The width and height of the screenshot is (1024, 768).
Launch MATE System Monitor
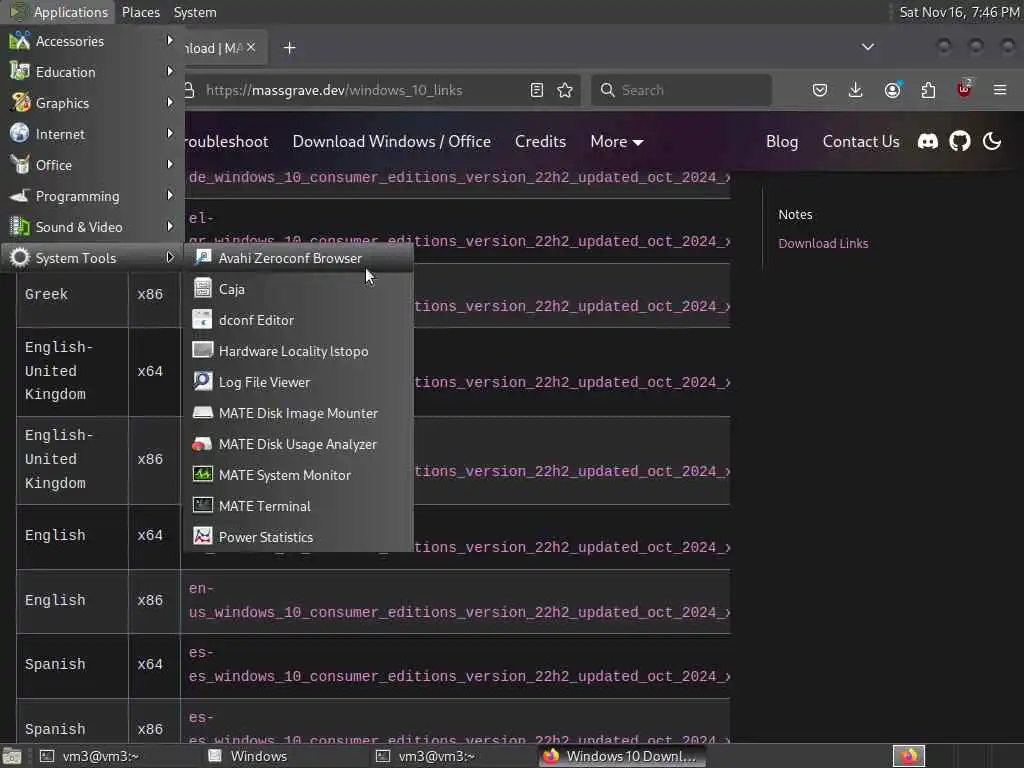(x=298, y=475)
